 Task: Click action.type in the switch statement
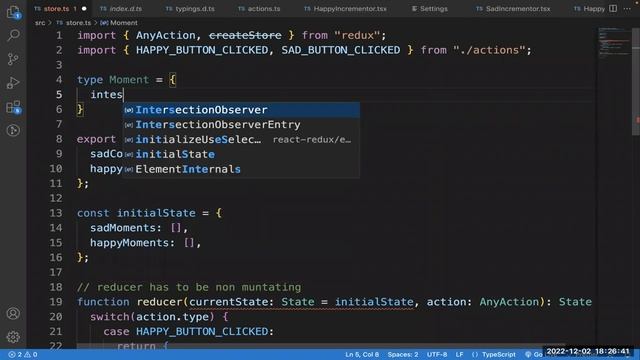coord(172,317)
